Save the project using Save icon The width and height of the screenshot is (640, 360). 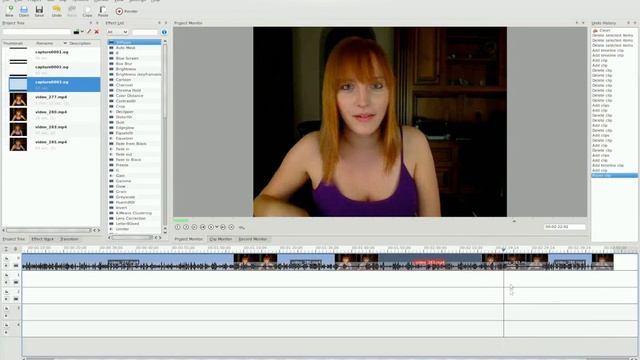click(x=39, y=11)
